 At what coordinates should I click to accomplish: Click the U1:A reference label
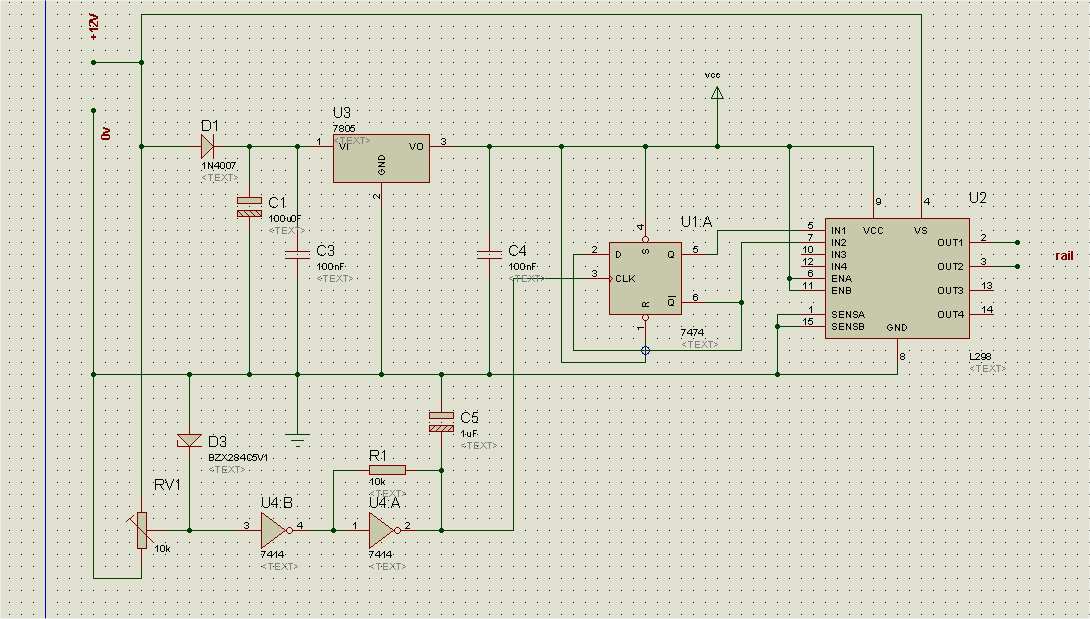(x=697, y=222)
